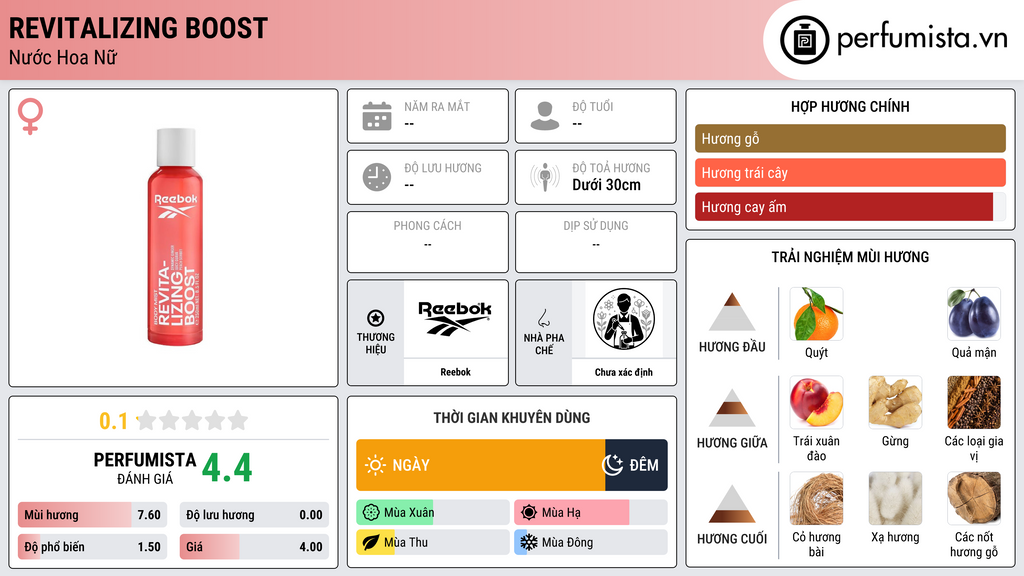Click the Thời gian khuyên dùng heading
Viewport: 1024px width, 576px height.
pyautogui.click(x=512, y=417)
